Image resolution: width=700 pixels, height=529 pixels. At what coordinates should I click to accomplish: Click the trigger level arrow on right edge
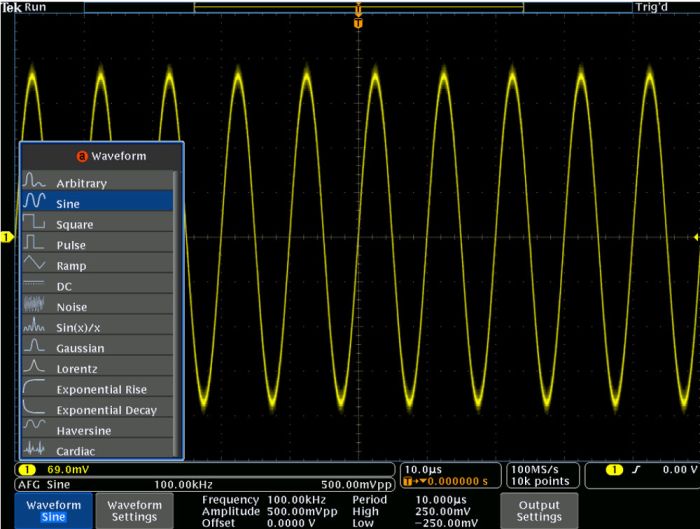tap(696, 237)
